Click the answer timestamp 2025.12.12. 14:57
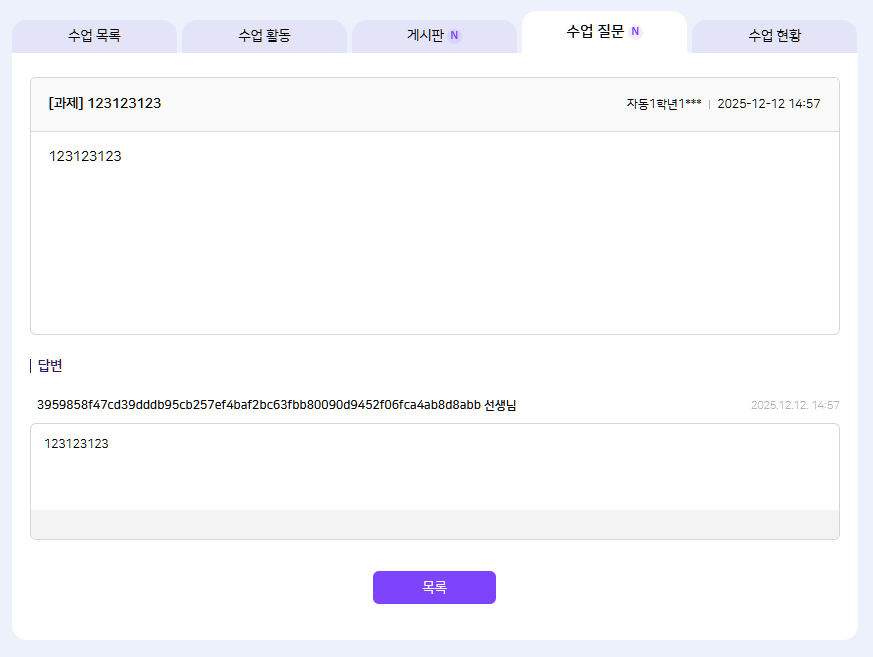 coord(795,405)
